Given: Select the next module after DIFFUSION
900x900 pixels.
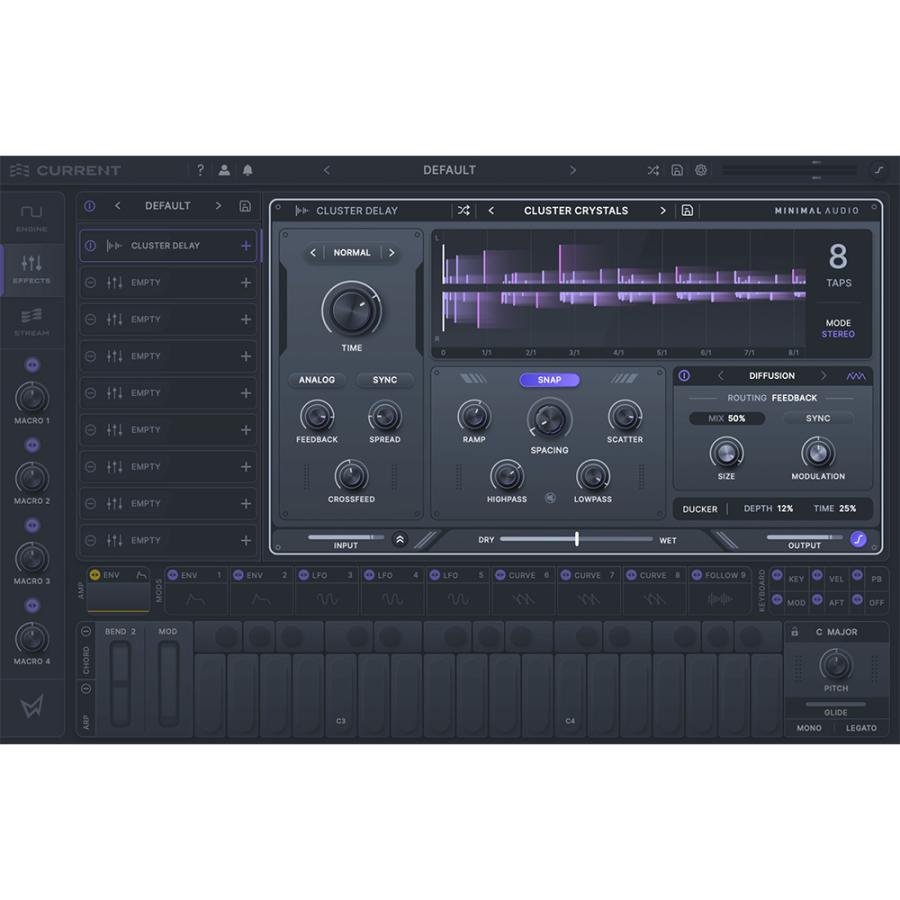Looking at the screenshot, I should click(823, 375).
